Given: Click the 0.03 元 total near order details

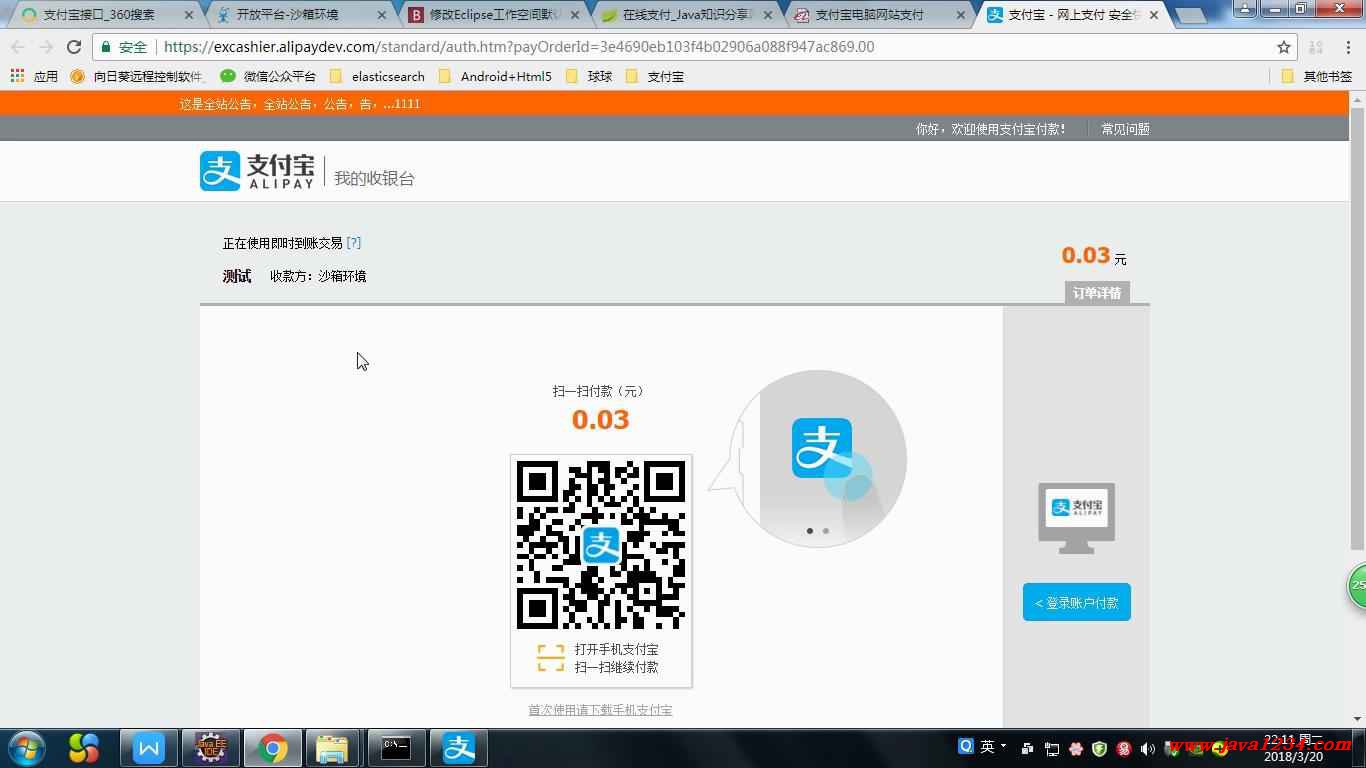Looking at the screenshot, I should pyautogui.click(x=1094, y=256).
